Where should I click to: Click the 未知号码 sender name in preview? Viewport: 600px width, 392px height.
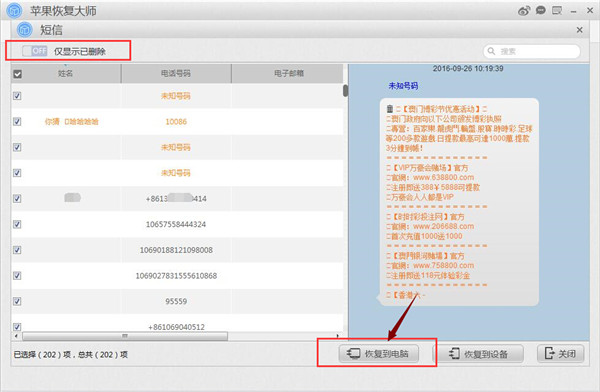coord(403,86)
